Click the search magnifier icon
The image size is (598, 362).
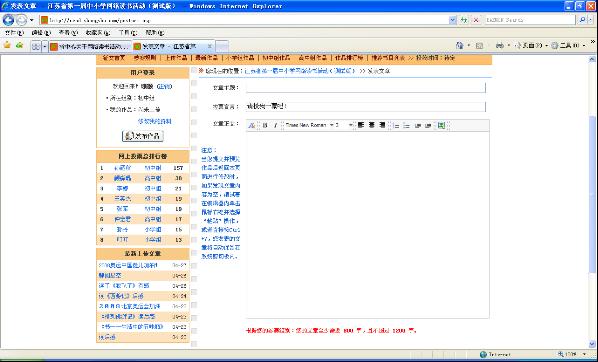point(582,20)
